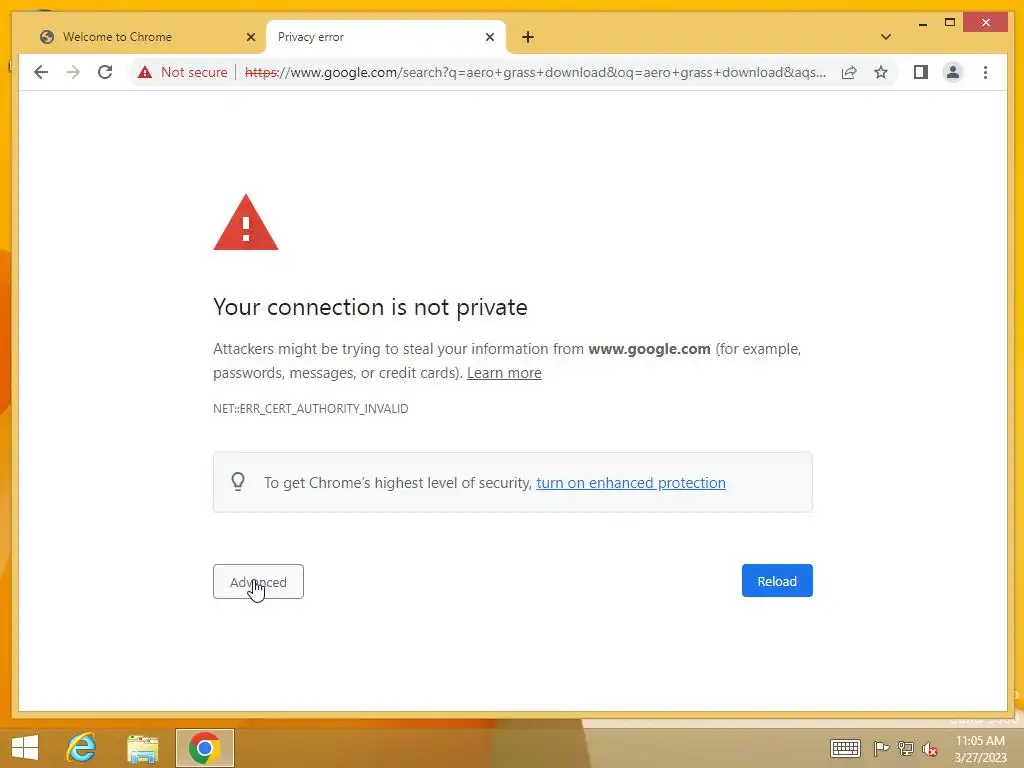Minimize the Chrome window
1024x768 pixels.
point(923,24)
